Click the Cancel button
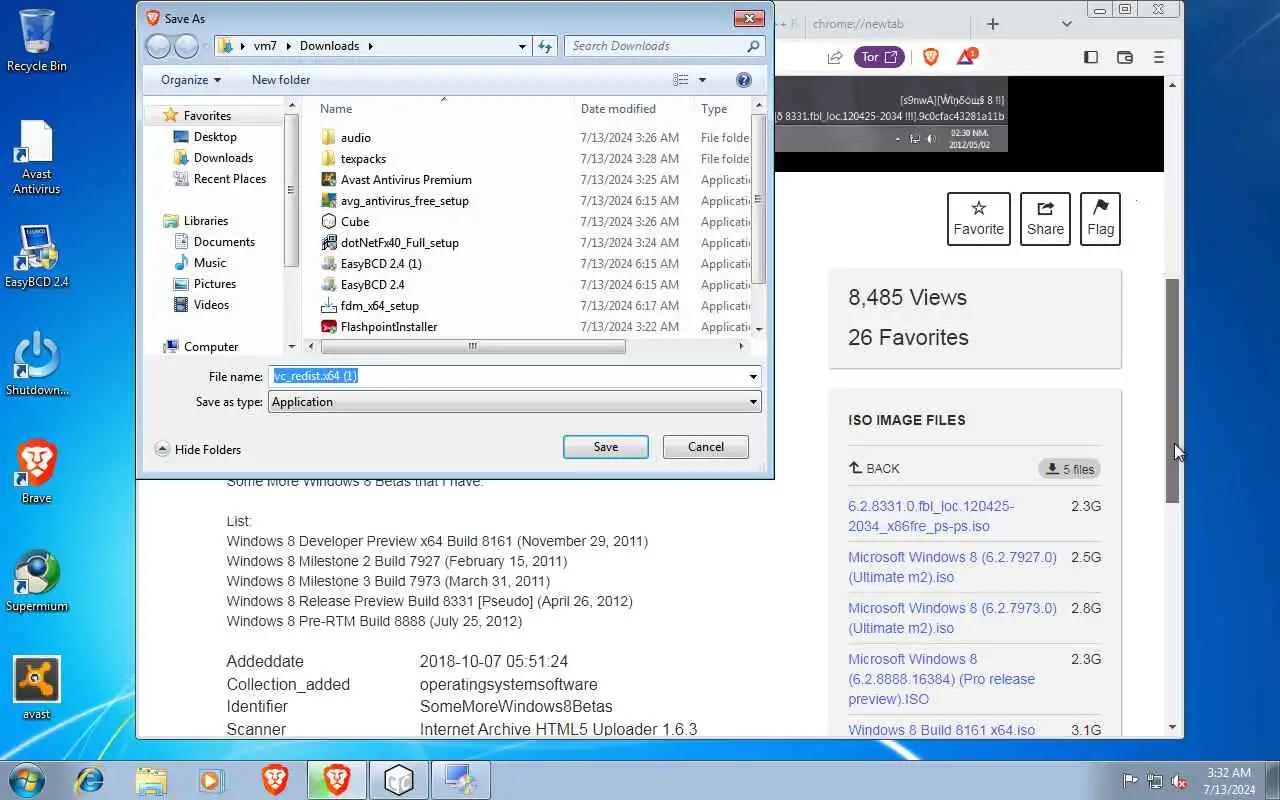This screenshot has width=1280, height=800. [706, 447]
